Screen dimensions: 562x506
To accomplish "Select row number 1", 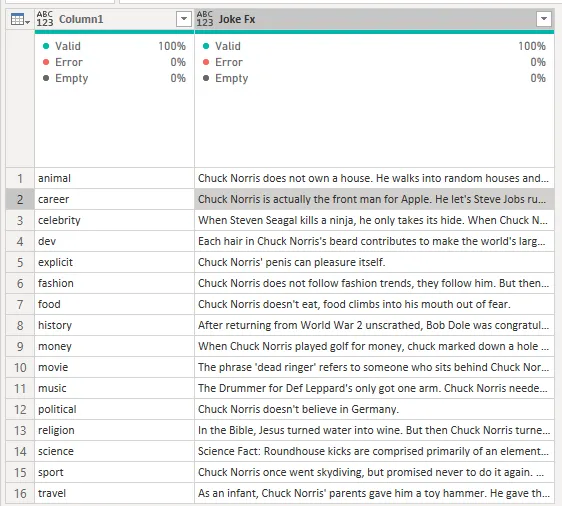I will [20, 178].
